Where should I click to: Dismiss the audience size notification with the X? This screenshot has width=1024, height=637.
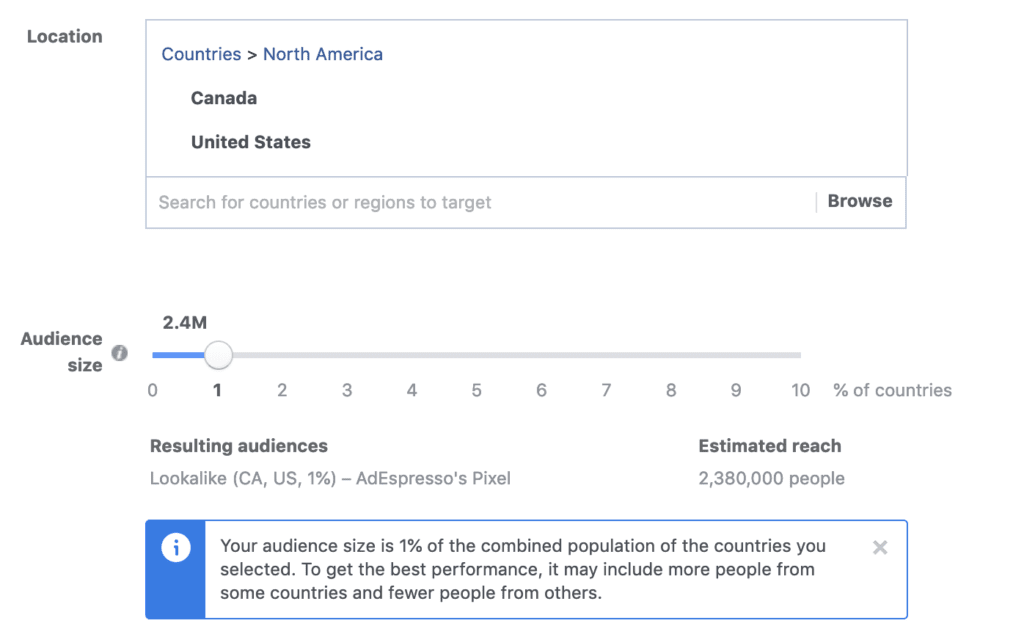(879, 546)
